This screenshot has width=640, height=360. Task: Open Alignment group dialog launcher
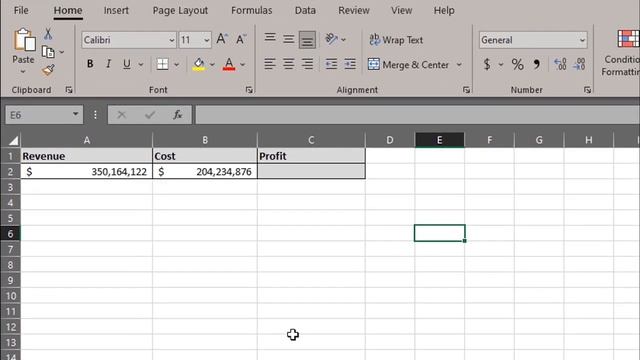click(466, 90)
